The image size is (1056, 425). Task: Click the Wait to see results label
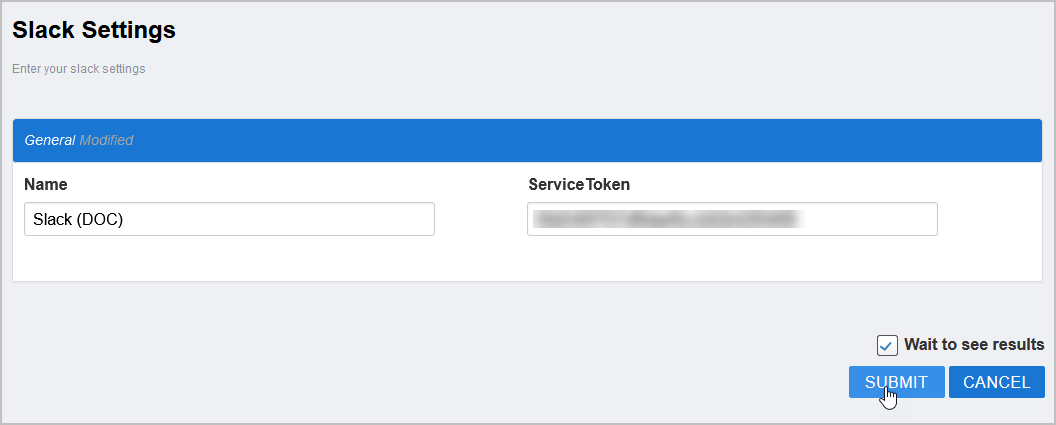[974, 344]
